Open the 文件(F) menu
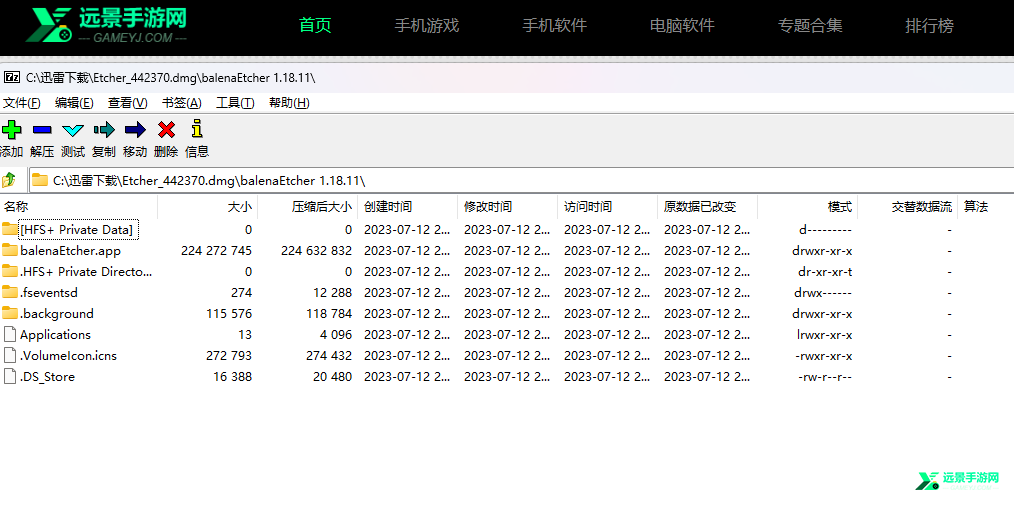 point(21,103)
